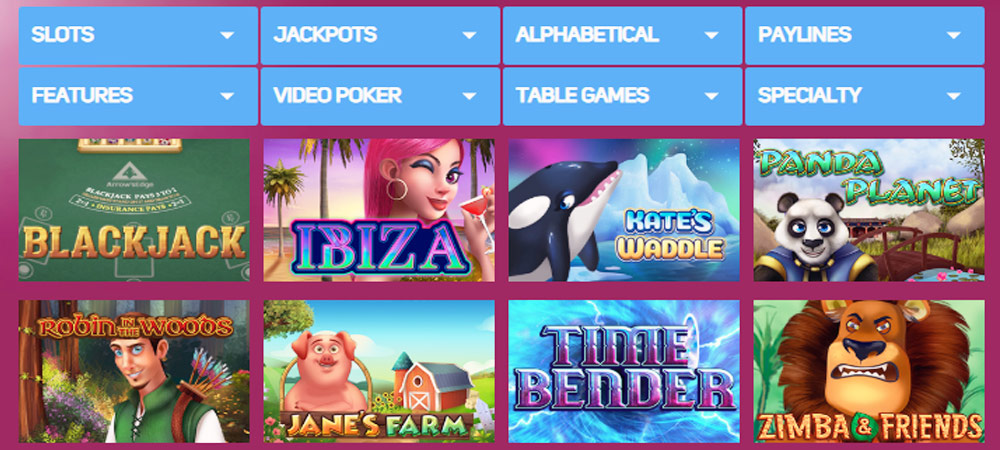Open the Ibiza slot game
The image size is (1000, 450).
(379, 210)
